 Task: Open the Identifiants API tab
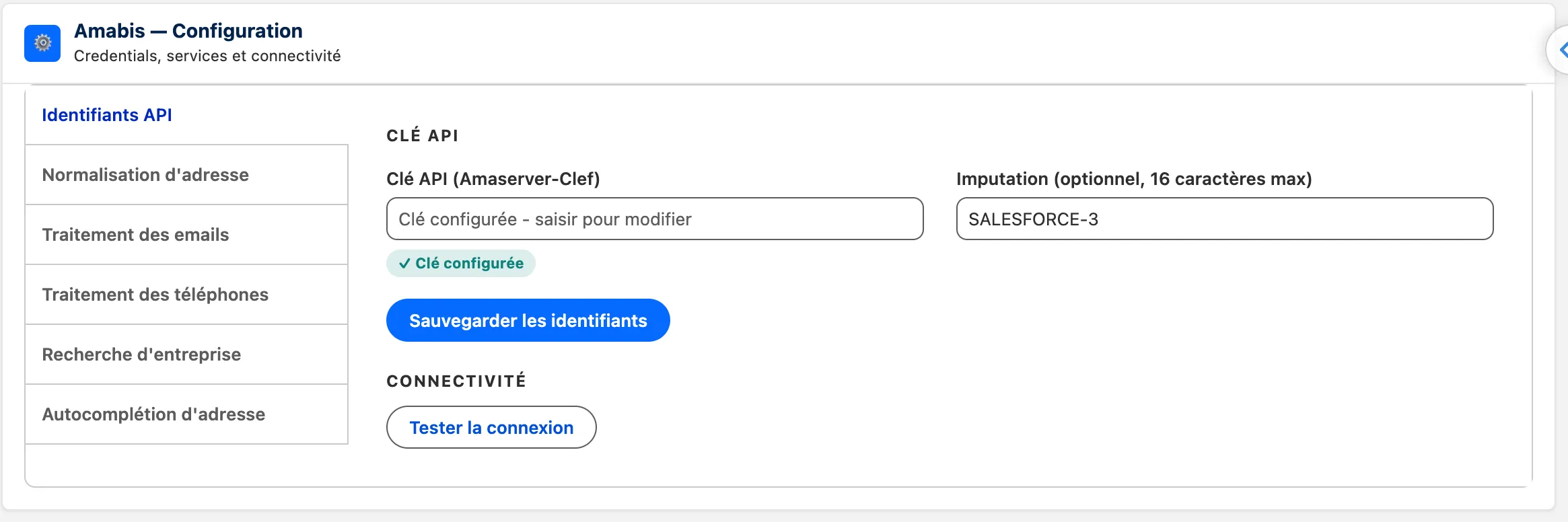point(186,115)
